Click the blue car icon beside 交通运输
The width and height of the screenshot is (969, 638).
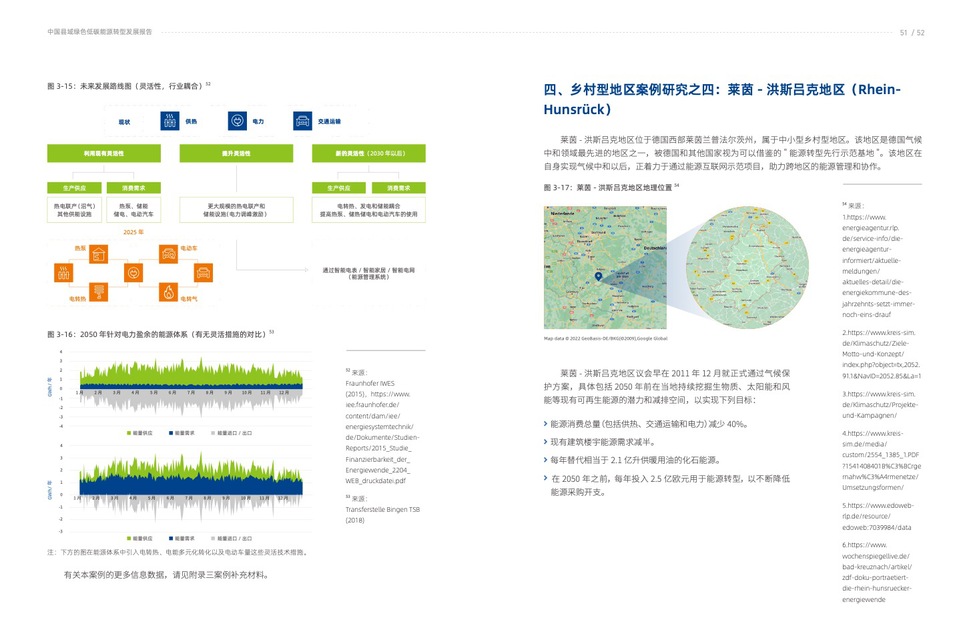(302, 121)
